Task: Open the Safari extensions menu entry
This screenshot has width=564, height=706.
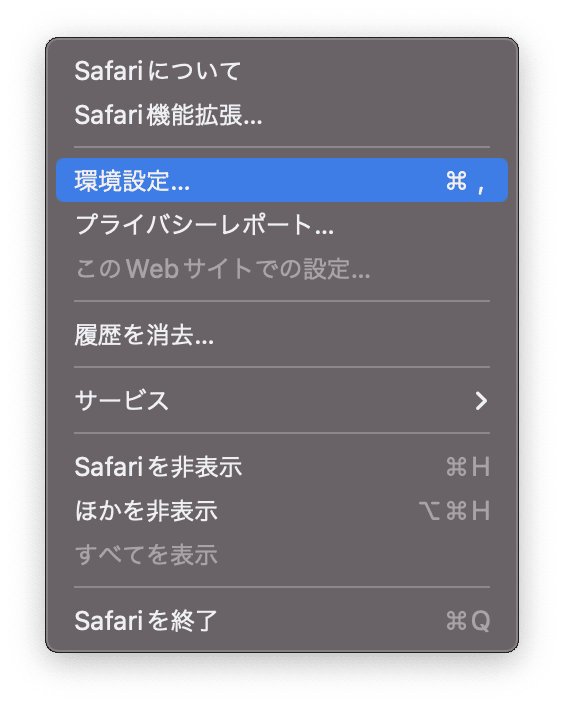Action: coord(282,115)
